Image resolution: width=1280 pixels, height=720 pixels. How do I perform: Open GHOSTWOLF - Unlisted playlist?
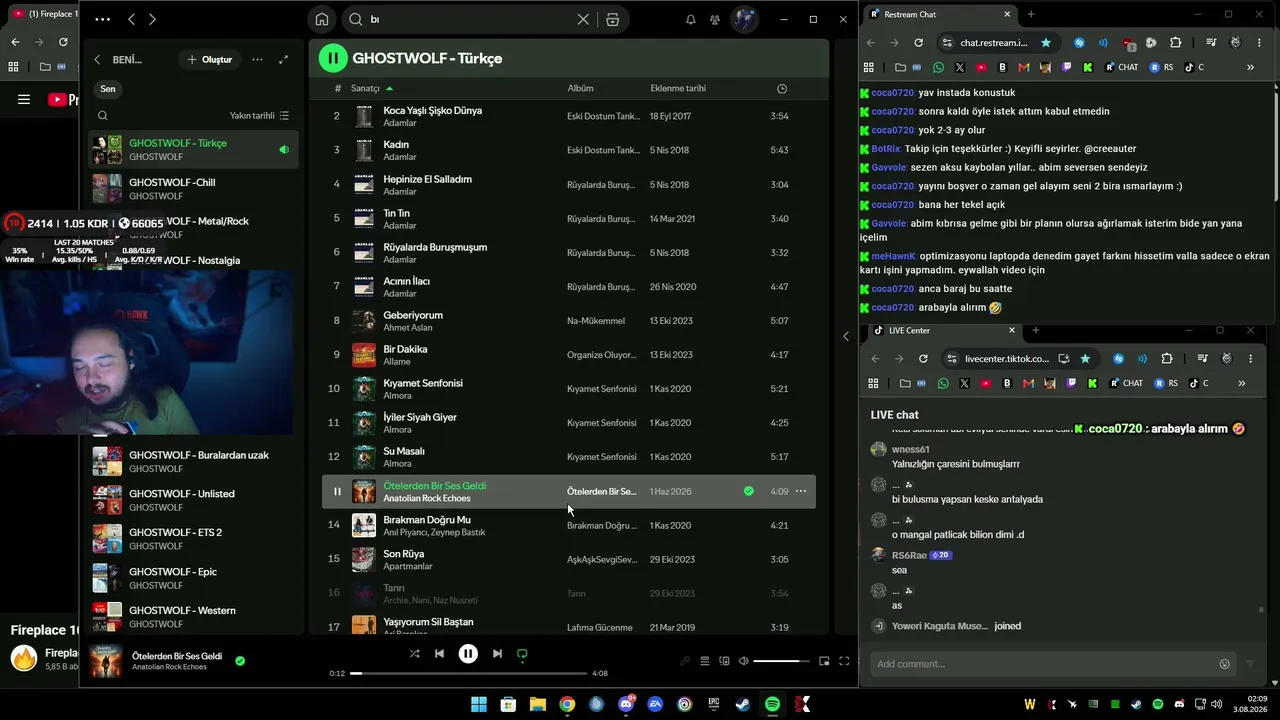click(195, 500)
